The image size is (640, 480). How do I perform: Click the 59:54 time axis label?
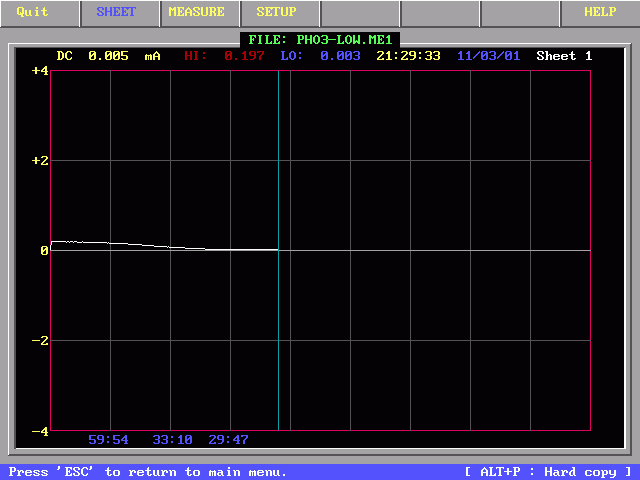pyautogui.click(x=108, y=439)
